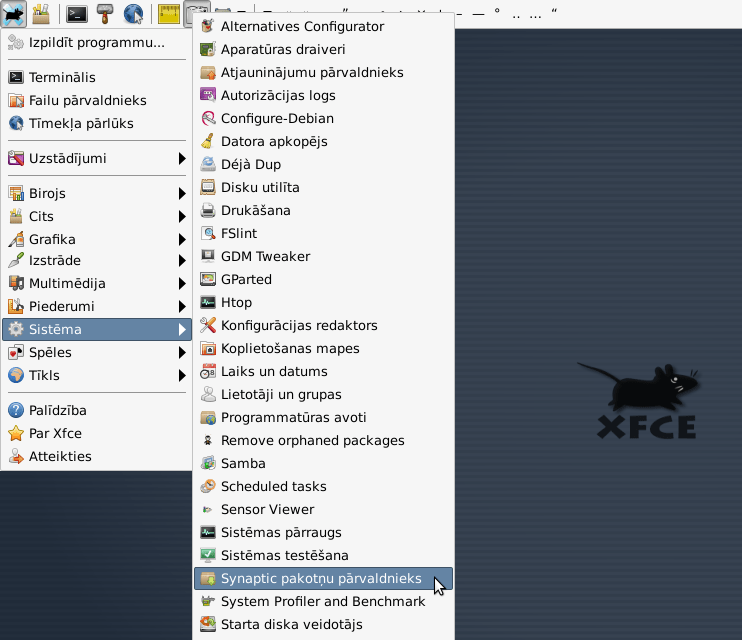Select the Sistēma menu category
Image resolution: width=742 pixels, height=640 pixels.
tap(97, 329)
